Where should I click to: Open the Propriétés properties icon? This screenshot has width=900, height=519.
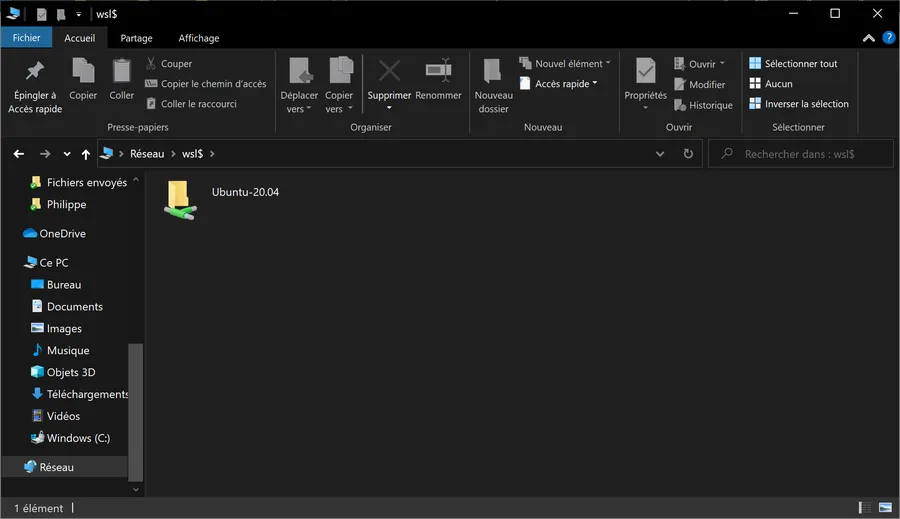point(646,72)
